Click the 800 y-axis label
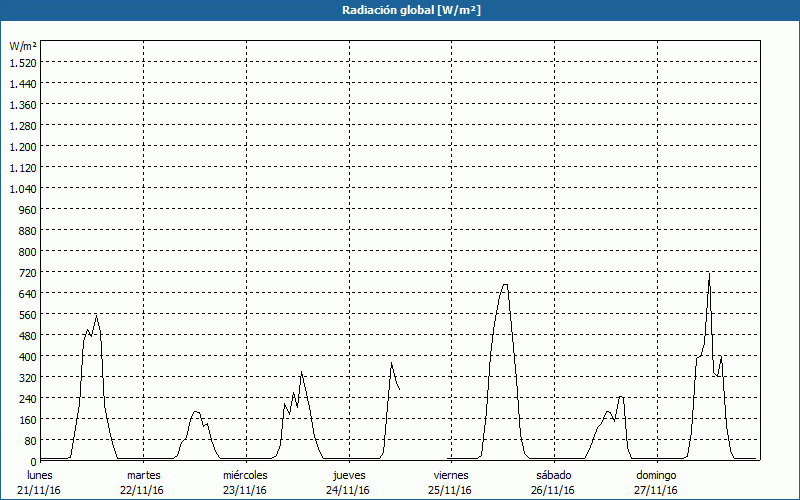Image resolution: width=800 pixels, height=500 pixels. point(28,252)
